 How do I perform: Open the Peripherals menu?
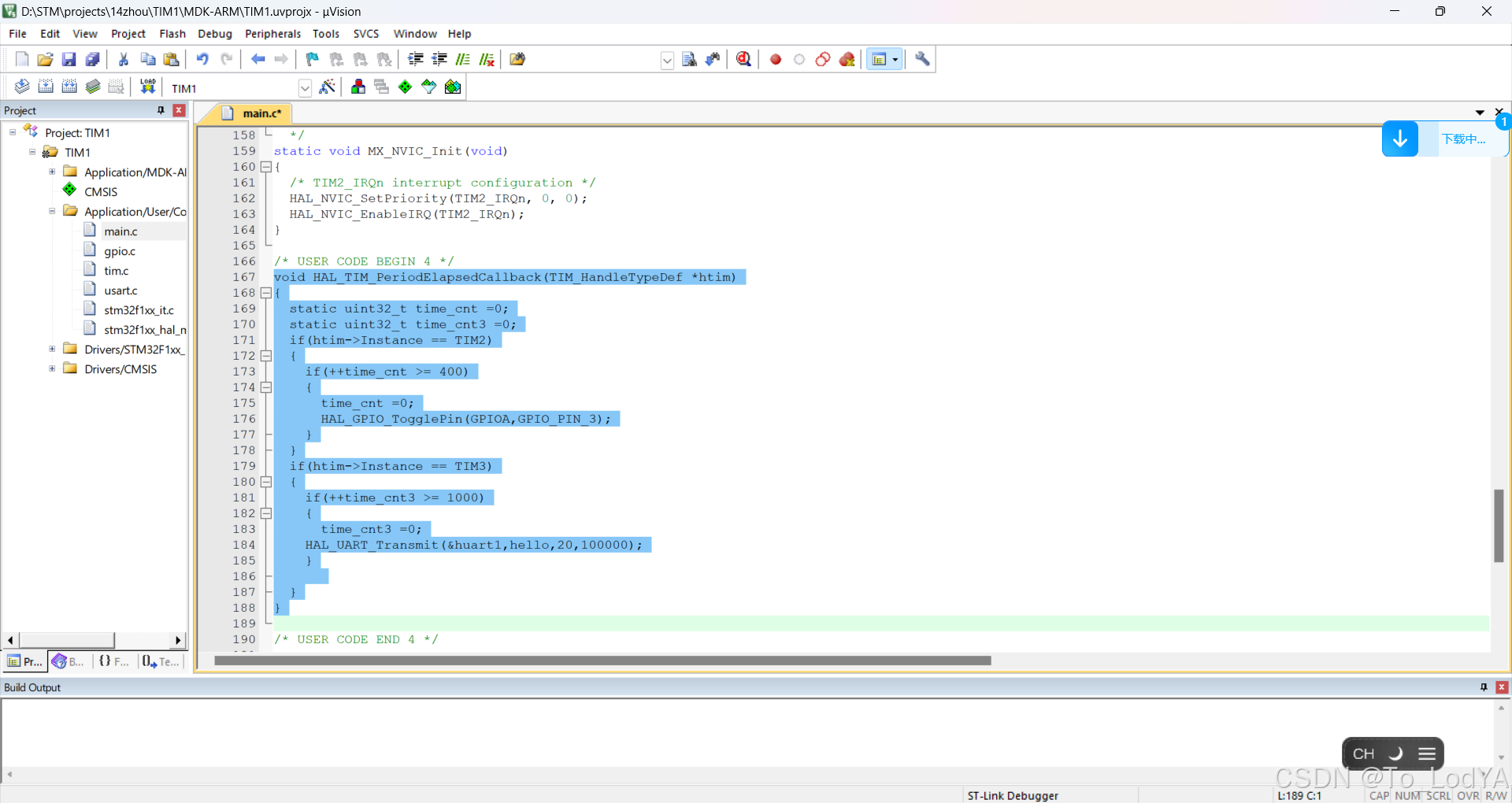click(272, 34)
